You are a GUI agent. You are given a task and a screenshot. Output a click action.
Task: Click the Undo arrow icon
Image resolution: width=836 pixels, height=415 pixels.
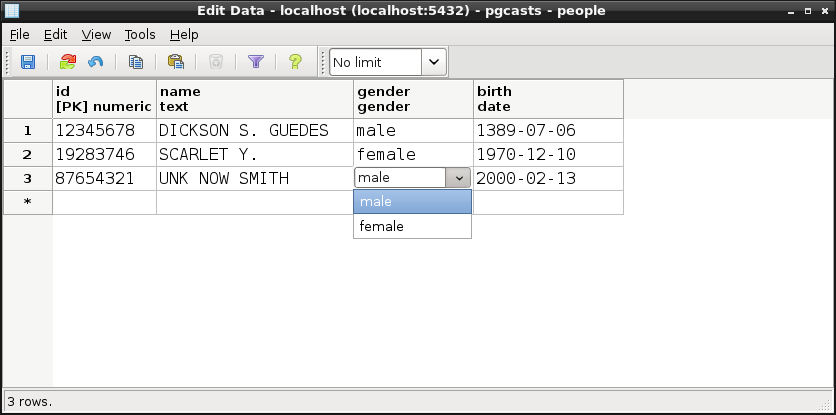click(x=96, y=62)
